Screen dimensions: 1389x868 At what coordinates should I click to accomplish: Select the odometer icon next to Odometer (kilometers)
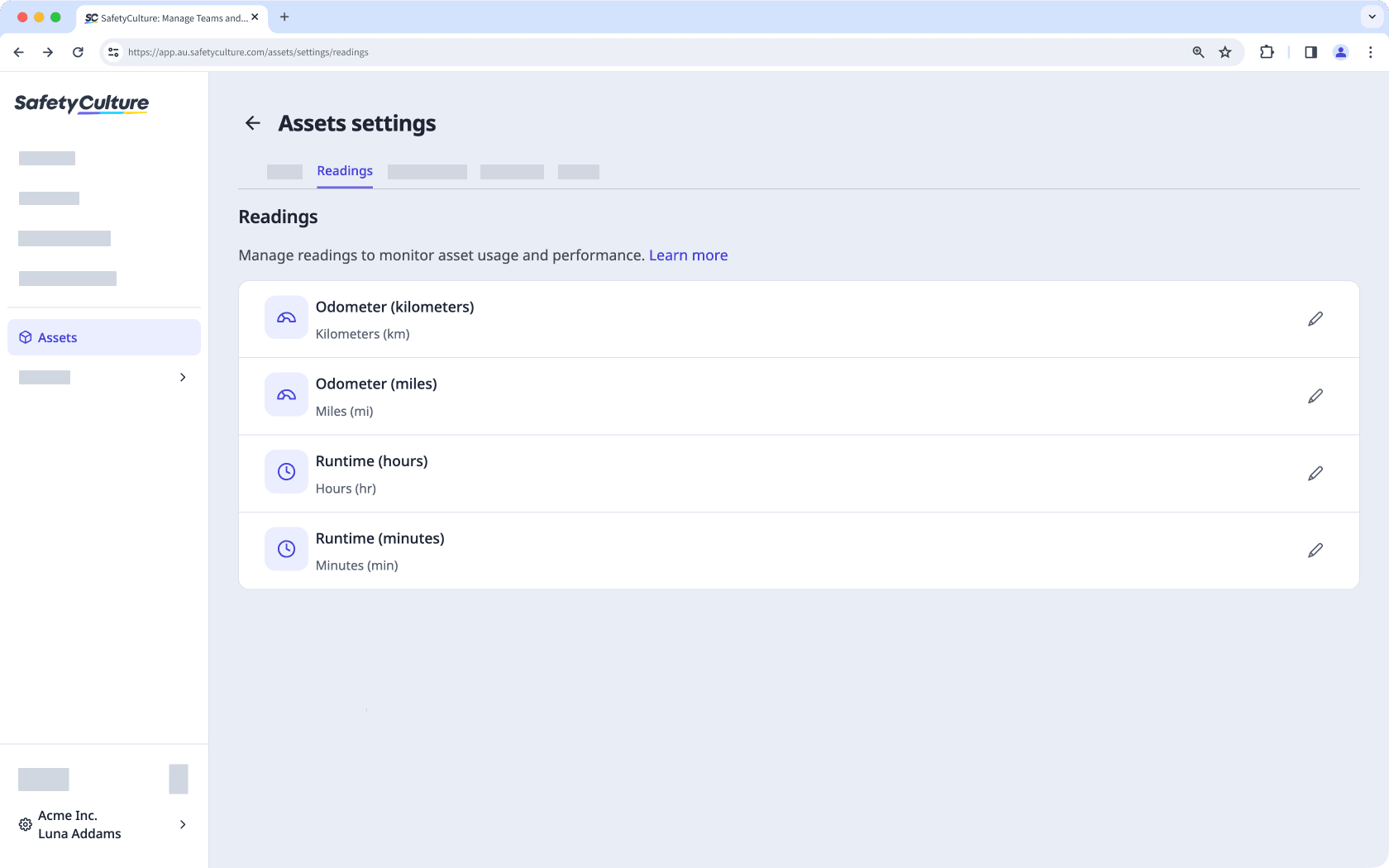285,317
